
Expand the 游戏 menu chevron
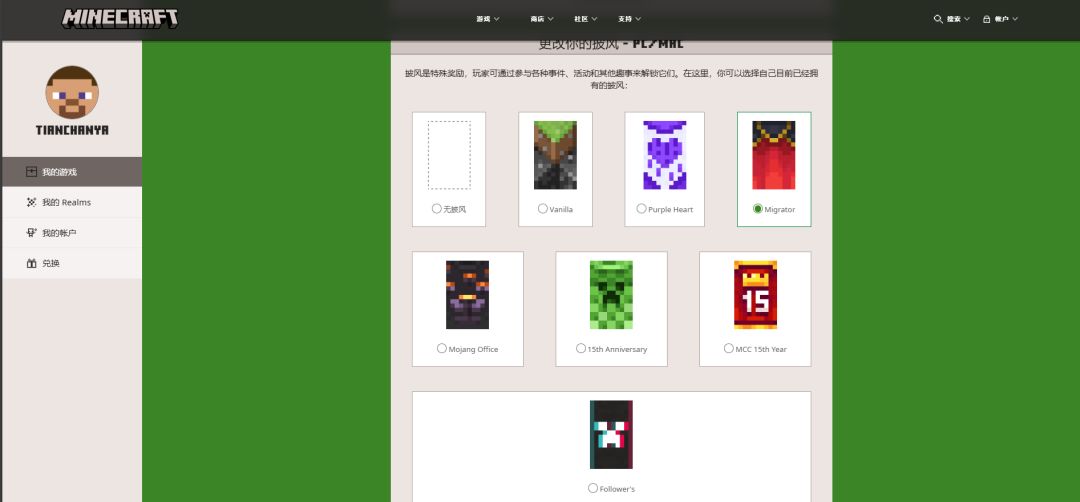[497, 19]
